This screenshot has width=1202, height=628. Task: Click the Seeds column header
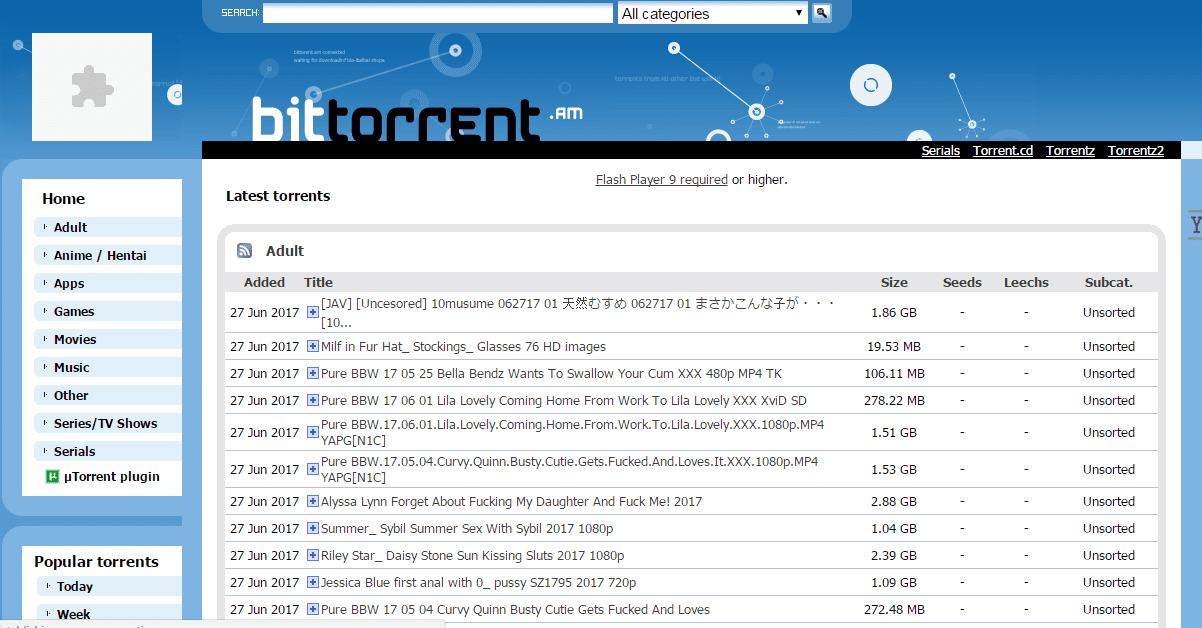(962, 282)
